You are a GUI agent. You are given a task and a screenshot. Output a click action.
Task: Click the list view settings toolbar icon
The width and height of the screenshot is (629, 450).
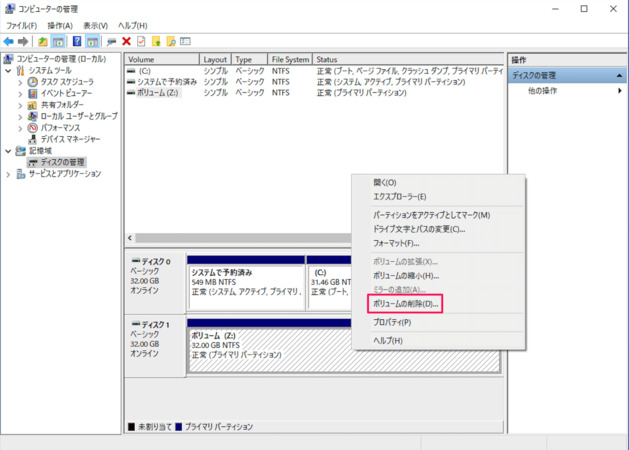tap(185, 41)
